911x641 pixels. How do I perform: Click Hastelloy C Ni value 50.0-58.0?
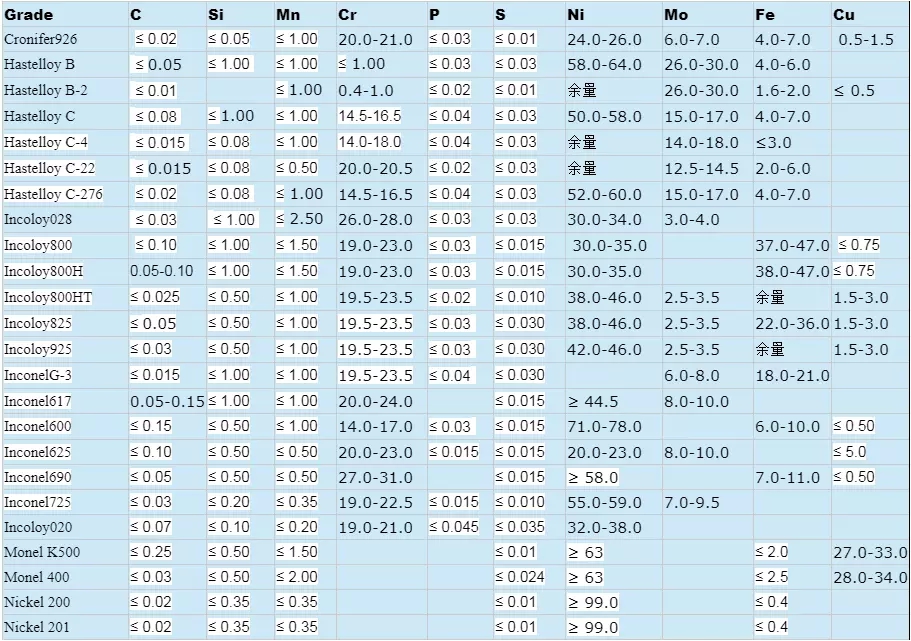(x=604, y=116)
